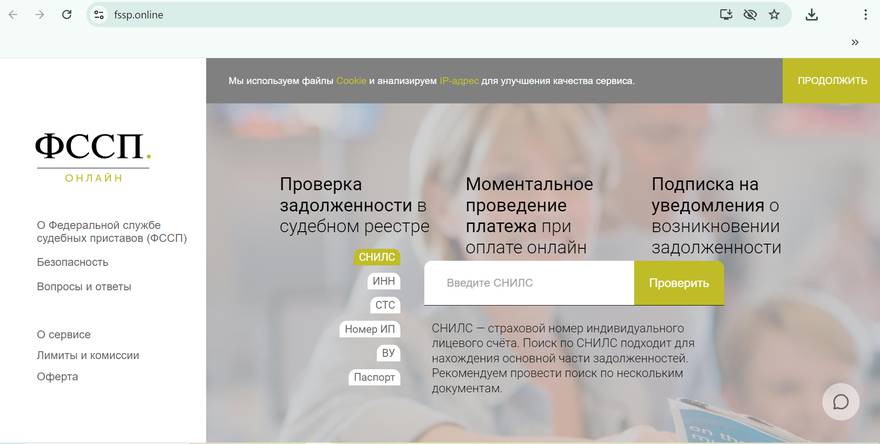Open the О сервисе page
880x444 pixels.
tap(63, 335)
